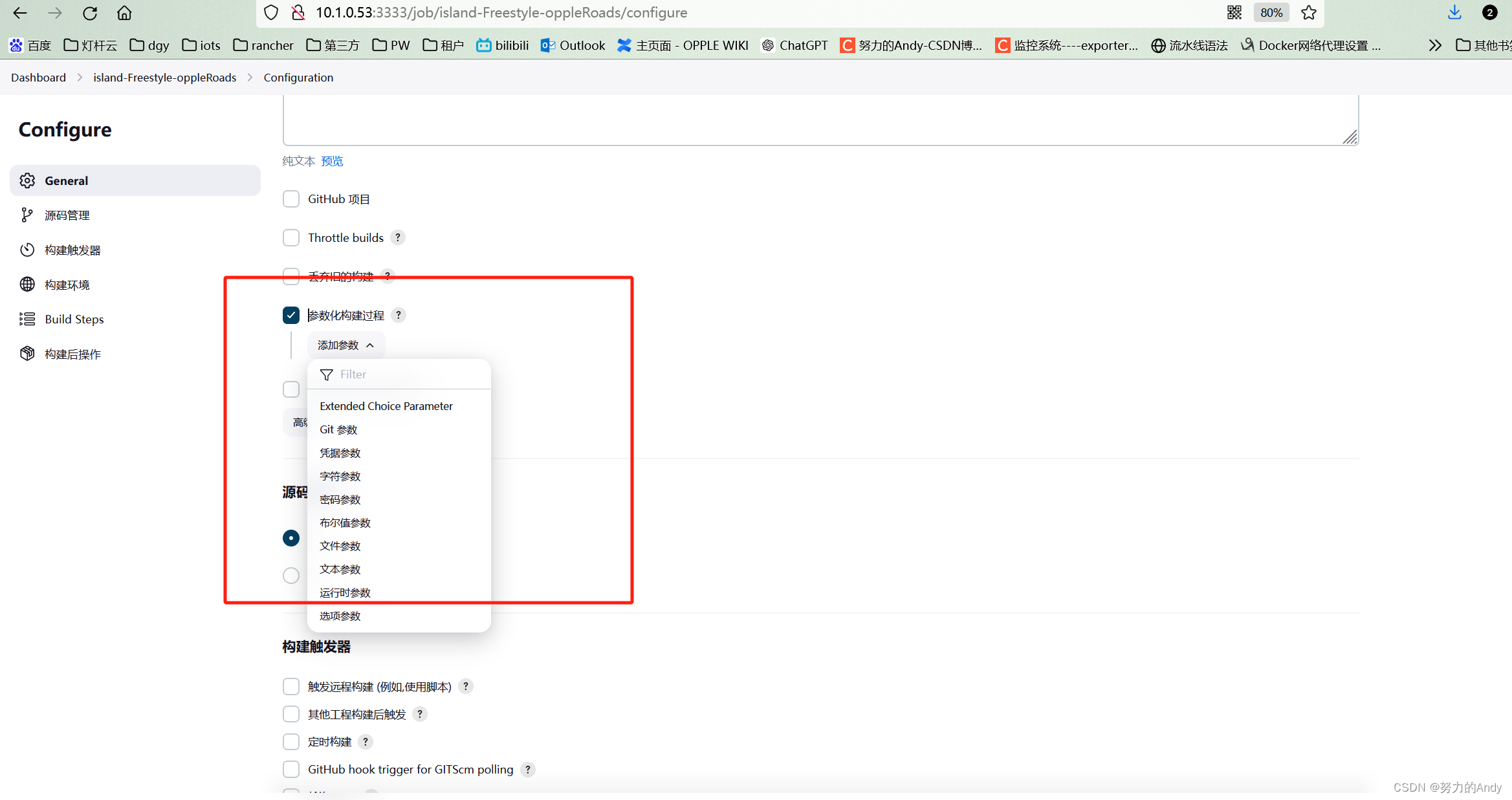Click the browser reload icon
Viewport: 1512px width, 800px height.
[x=90, y=13]
